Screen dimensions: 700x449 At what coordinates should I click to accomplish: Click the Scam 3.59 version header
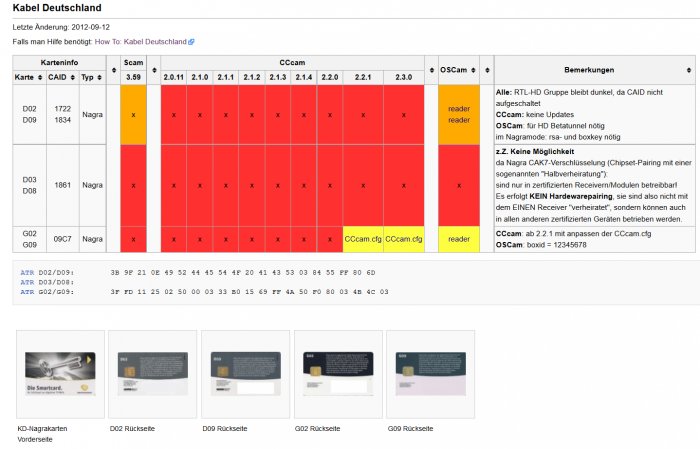(133, 77)
